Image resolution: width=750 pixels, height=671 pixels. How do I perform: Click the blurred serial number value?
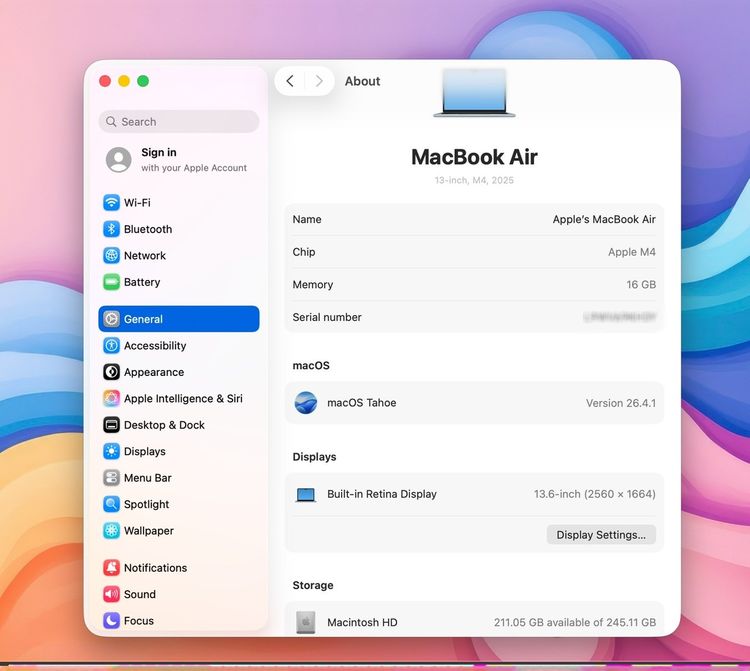coord(620,317)
